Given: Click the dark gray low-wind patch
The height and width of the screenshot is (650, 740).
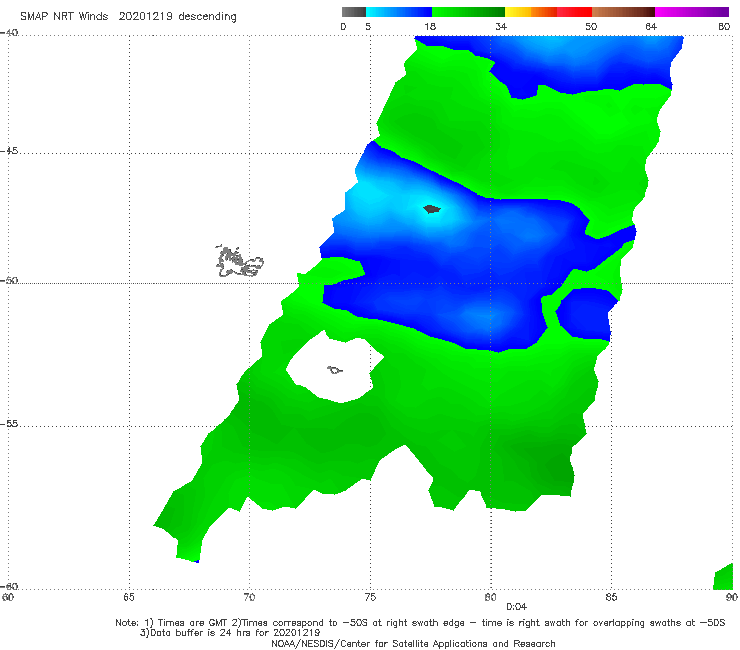Looking at the screenshot, I should point(432,209).
